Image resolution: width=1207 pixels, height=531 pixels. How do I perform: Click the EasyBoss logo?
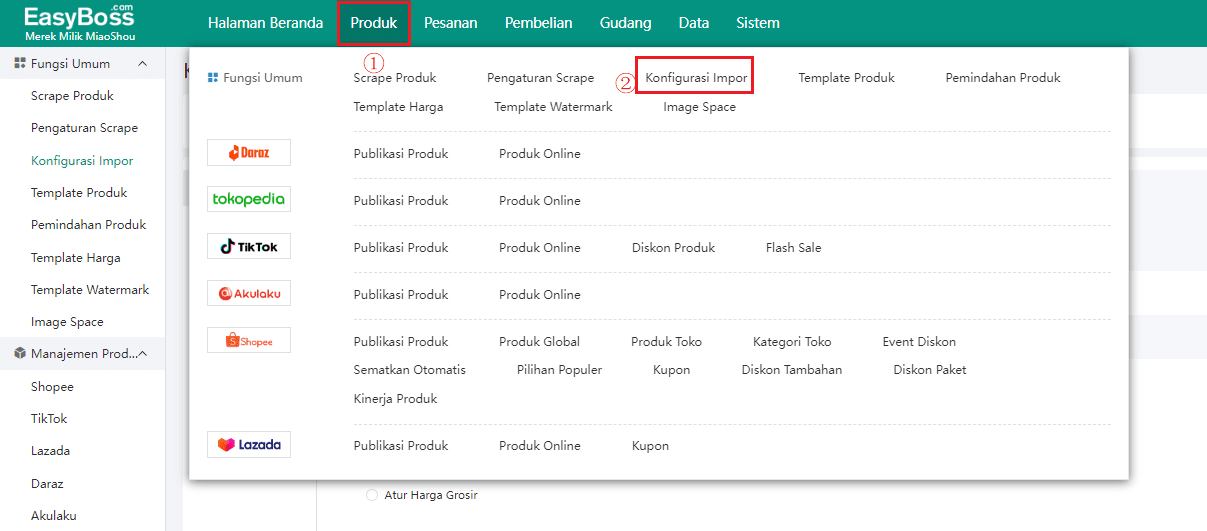(79, 22)
